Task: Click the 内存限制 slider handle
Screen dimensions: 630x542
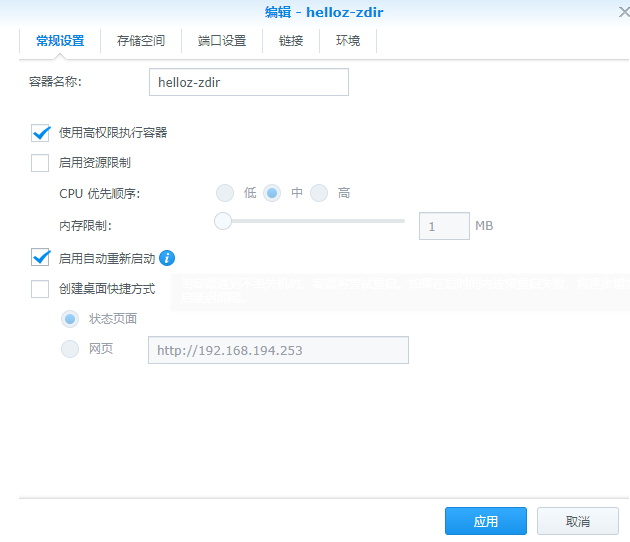Action: coord(223,221)
